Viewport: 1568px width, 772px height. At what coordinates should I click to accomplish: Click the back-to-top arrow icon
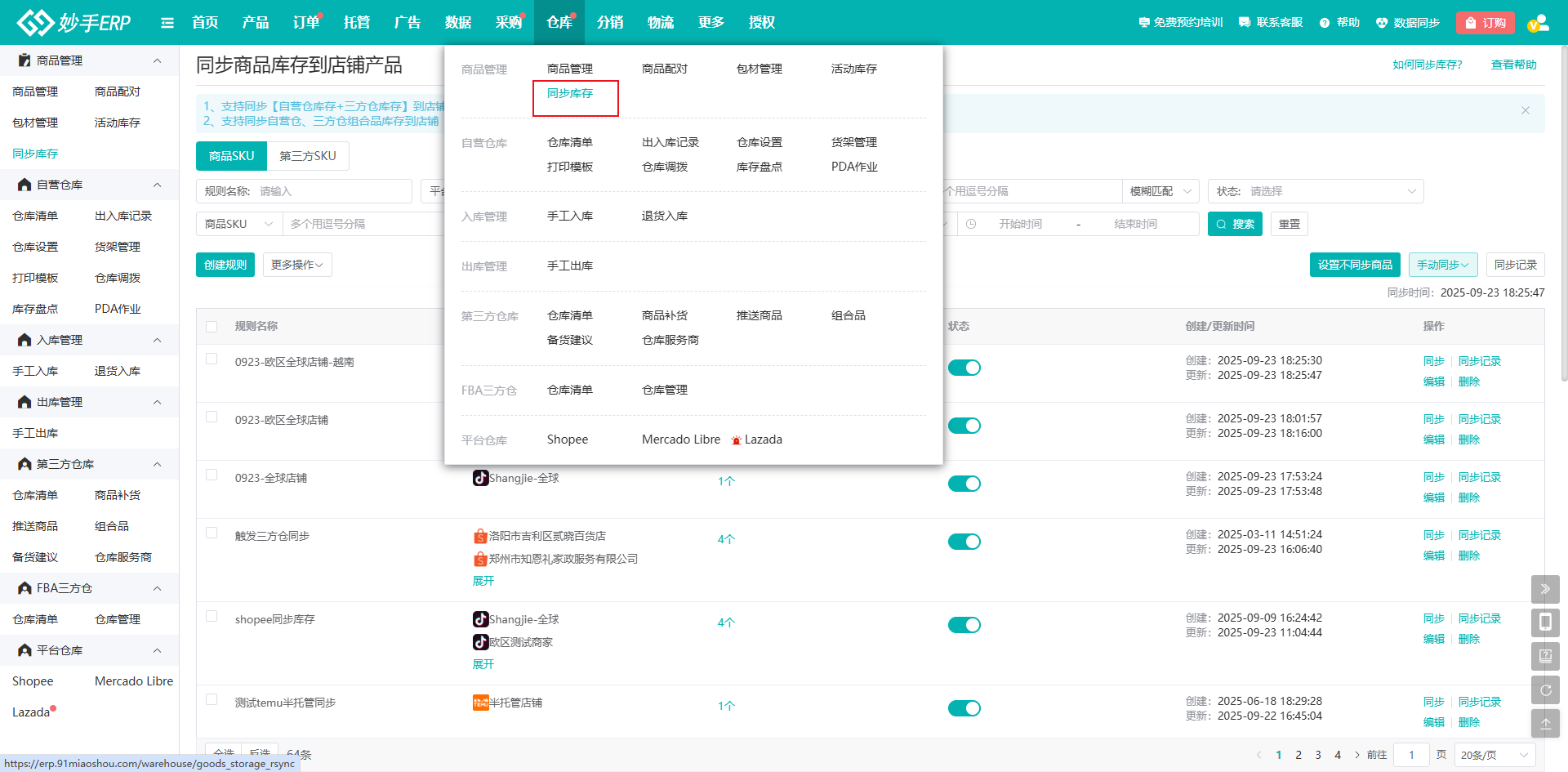pos(1545,723)
